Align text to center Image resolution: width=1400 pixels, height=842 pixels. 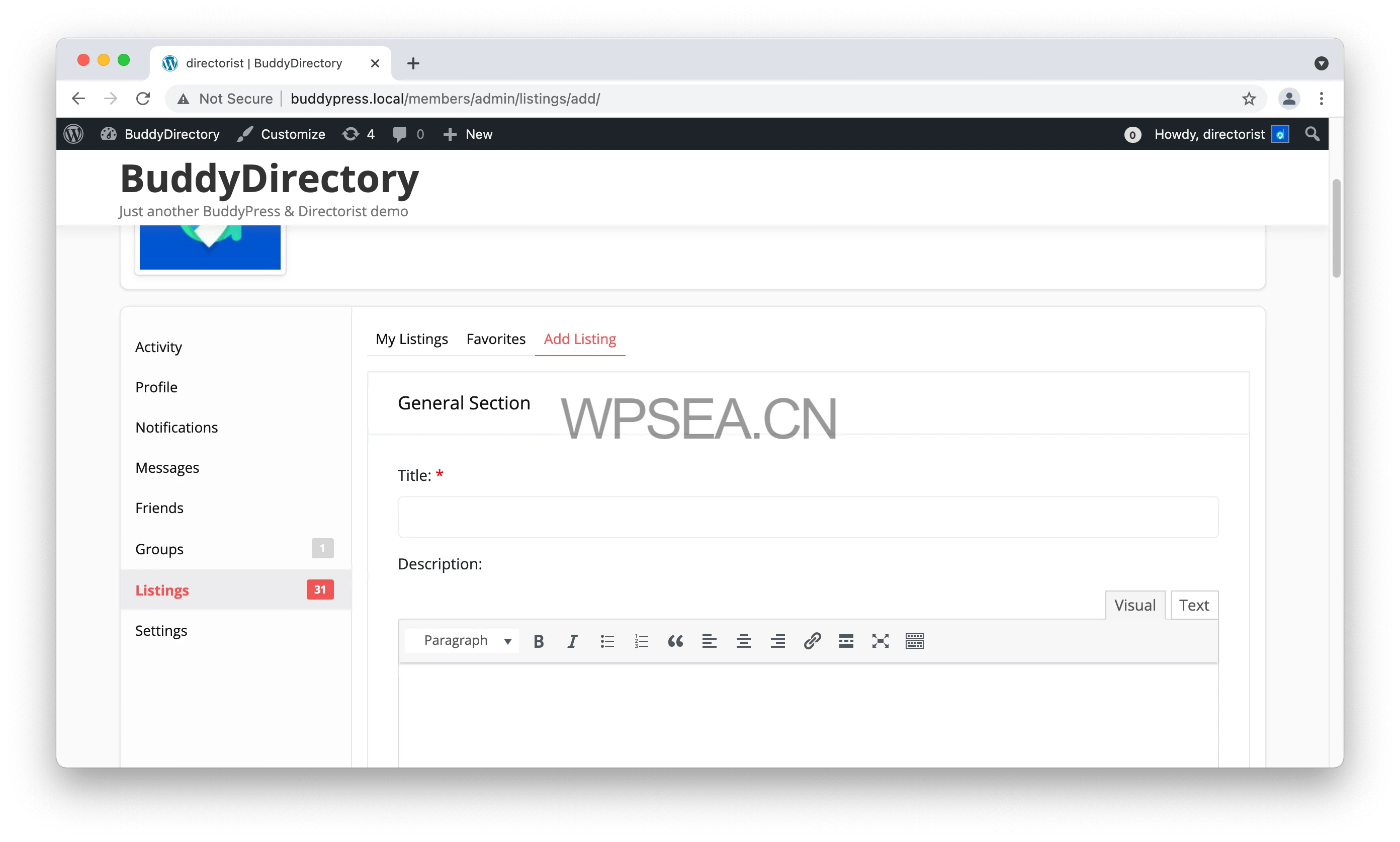click(743, 641)
